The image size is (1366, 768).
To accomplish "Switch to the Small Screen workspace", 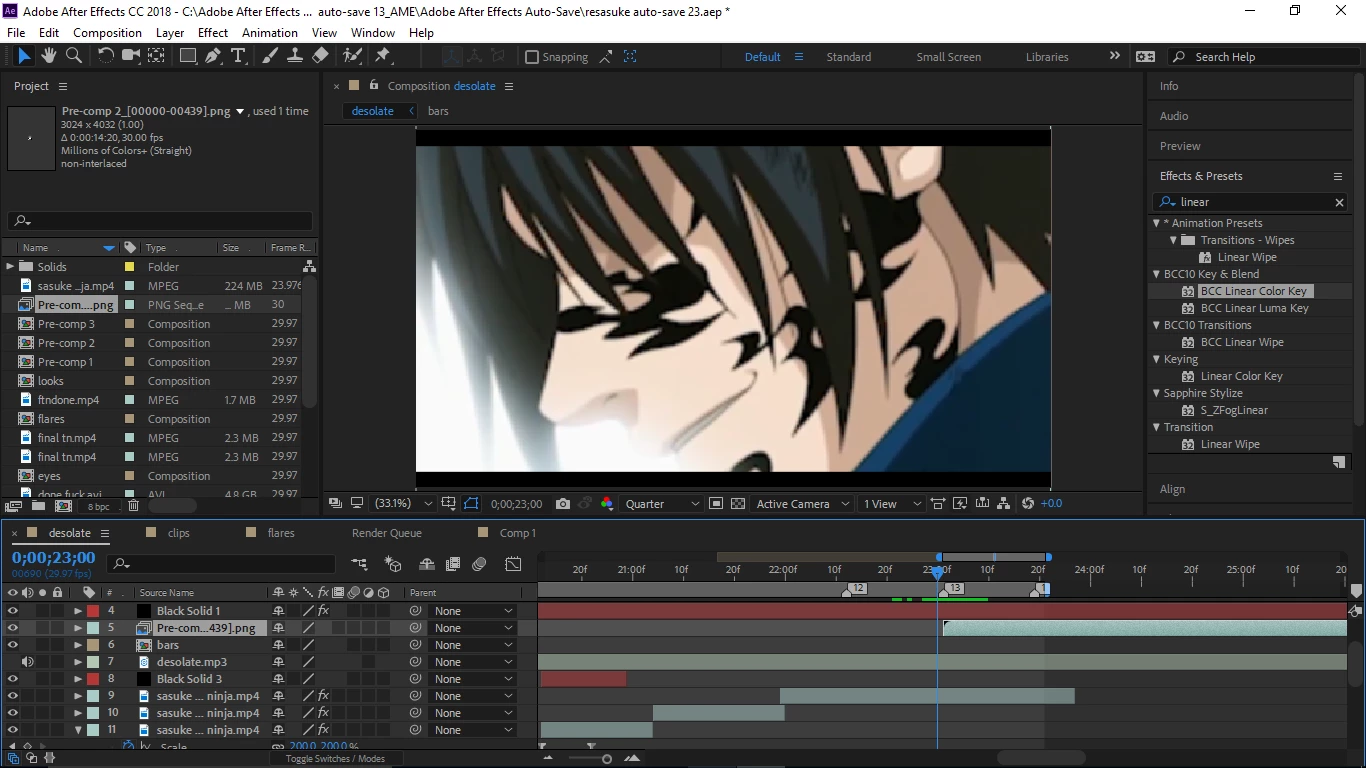I will 948,57.
